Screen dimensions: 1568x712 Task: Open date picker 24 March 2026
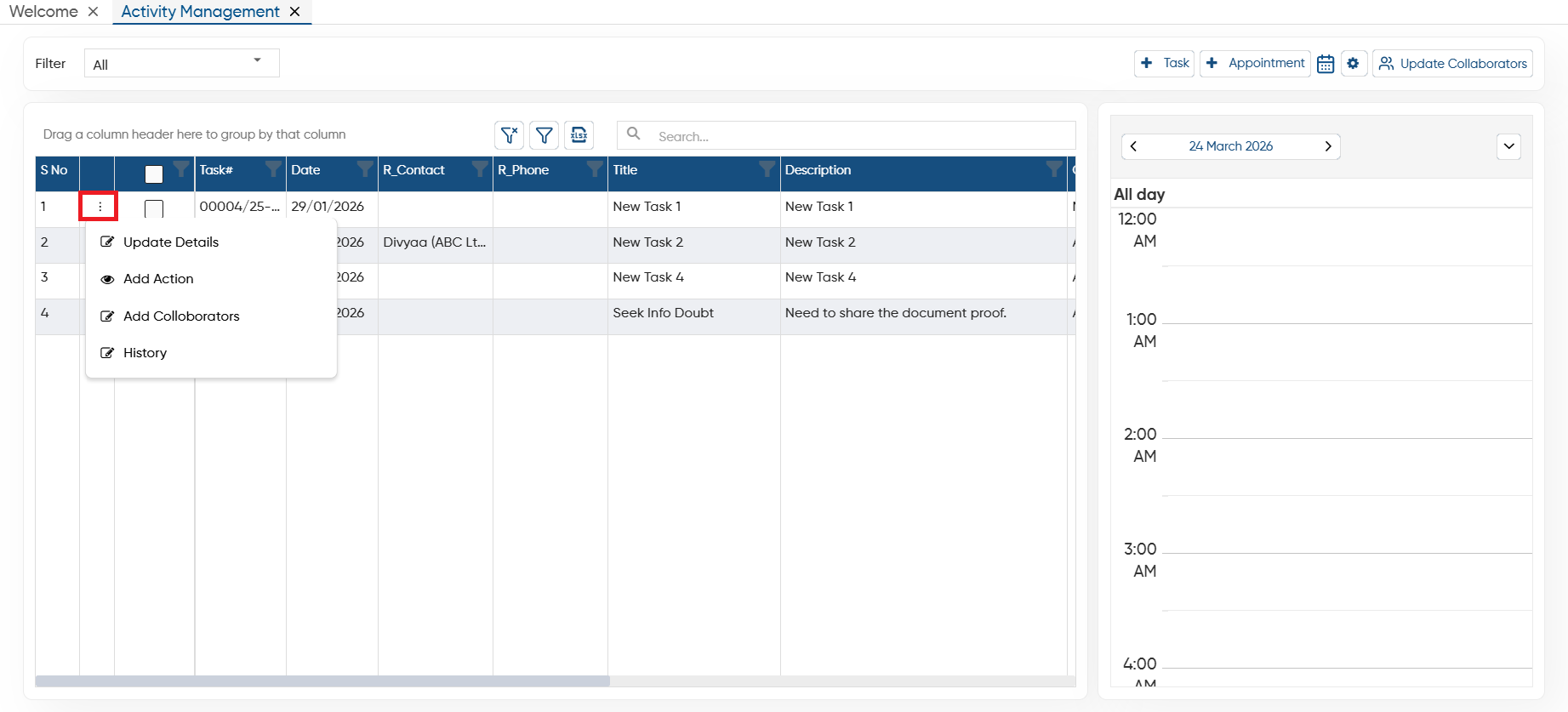[1230, 146]
